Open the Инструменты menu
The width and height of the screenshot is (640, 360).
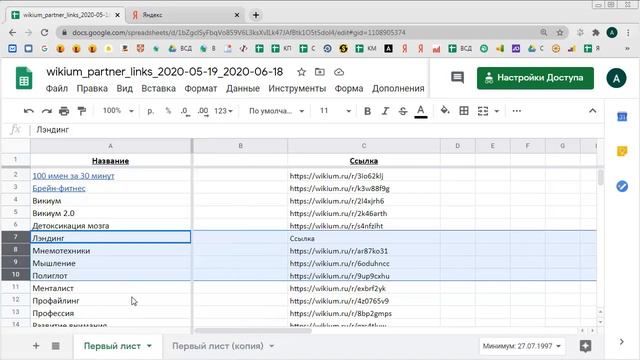(x=297, y=89)
